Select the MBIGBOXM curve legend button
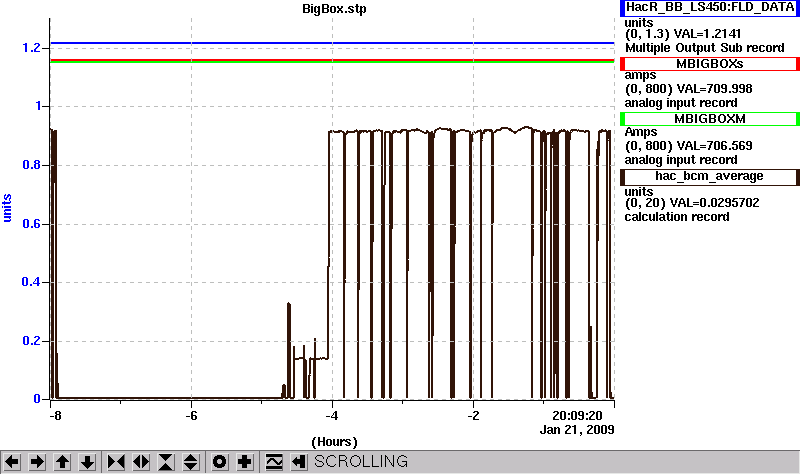 tap(710, 119)
